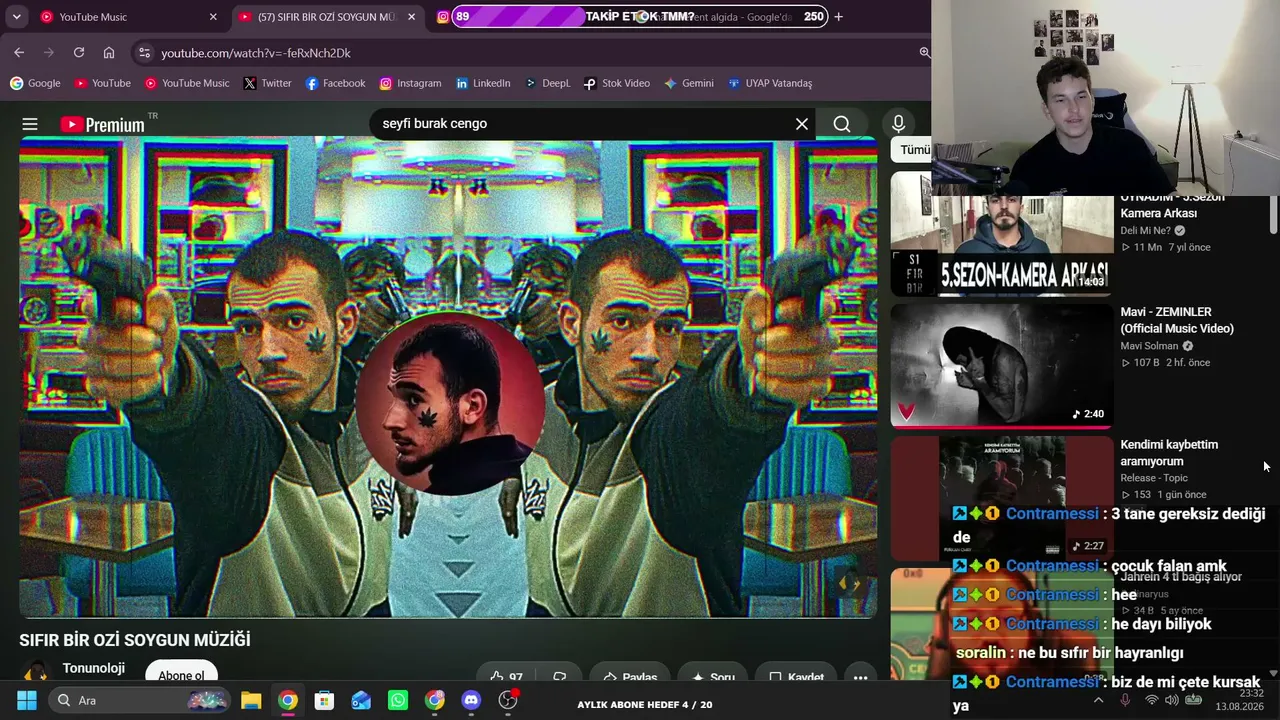Image resolution: width=1280 pixels, height=720 pixels.
Task: Click the video player to toggle playback
Action: click(x=448, y=377)
